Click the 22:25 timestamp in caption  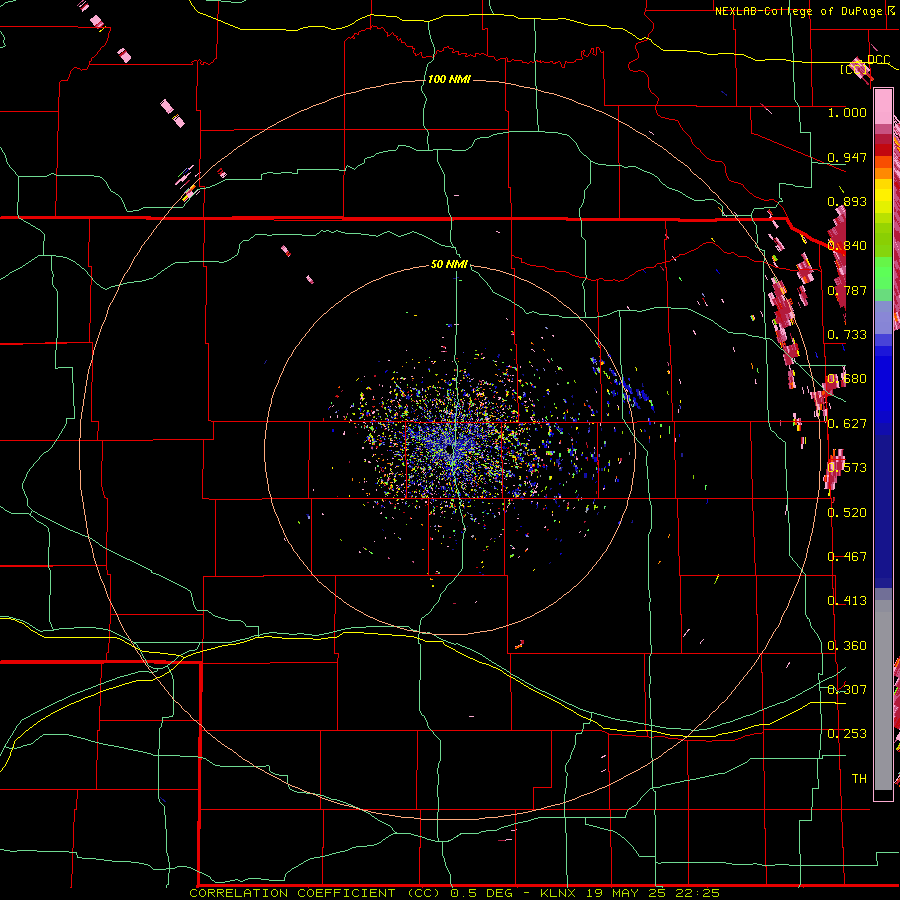pyautogui.click(x=697, y=893)
